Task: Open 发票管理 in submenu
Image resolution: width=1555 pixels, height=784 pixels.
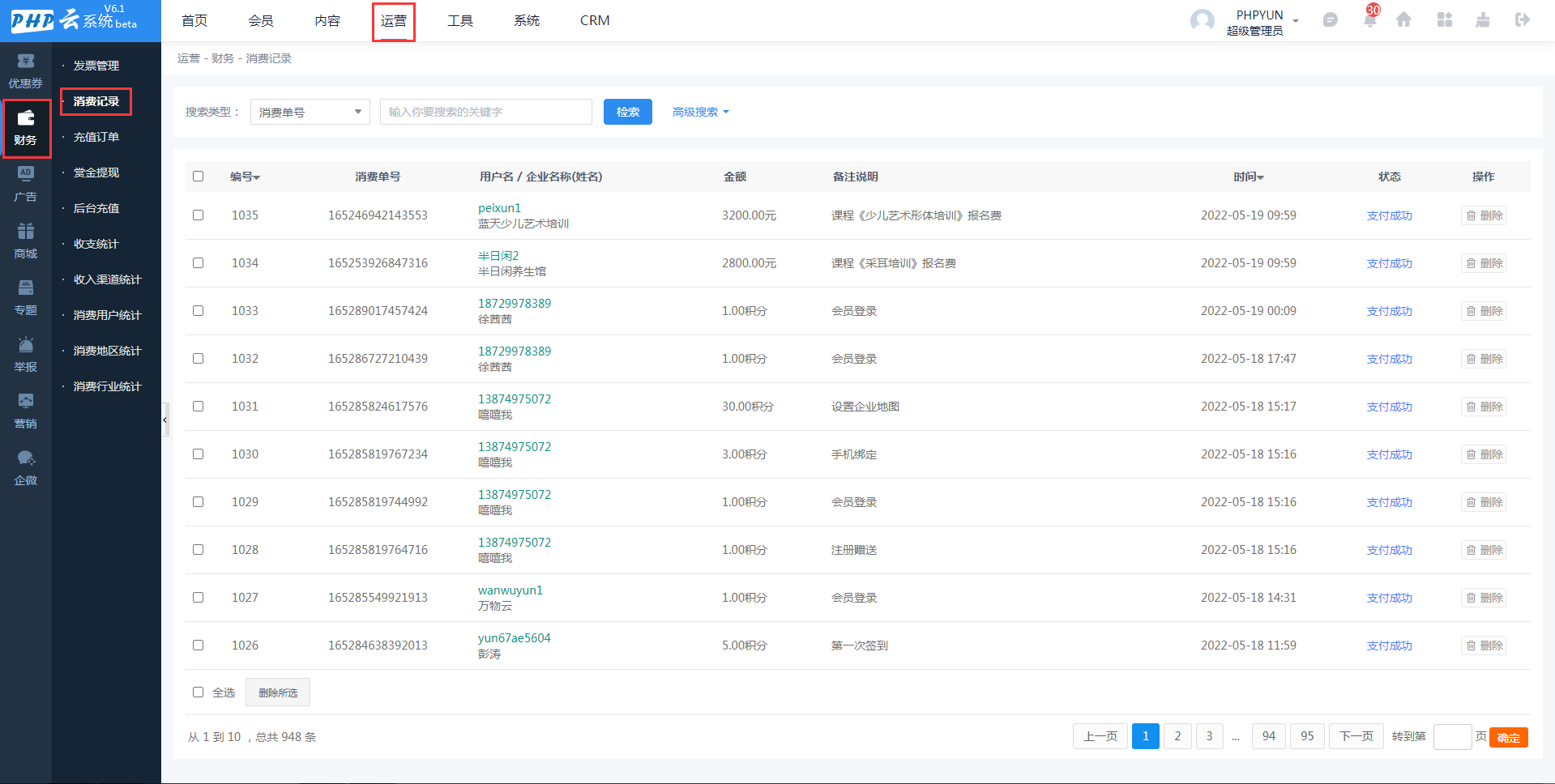Action: [96, 66]
